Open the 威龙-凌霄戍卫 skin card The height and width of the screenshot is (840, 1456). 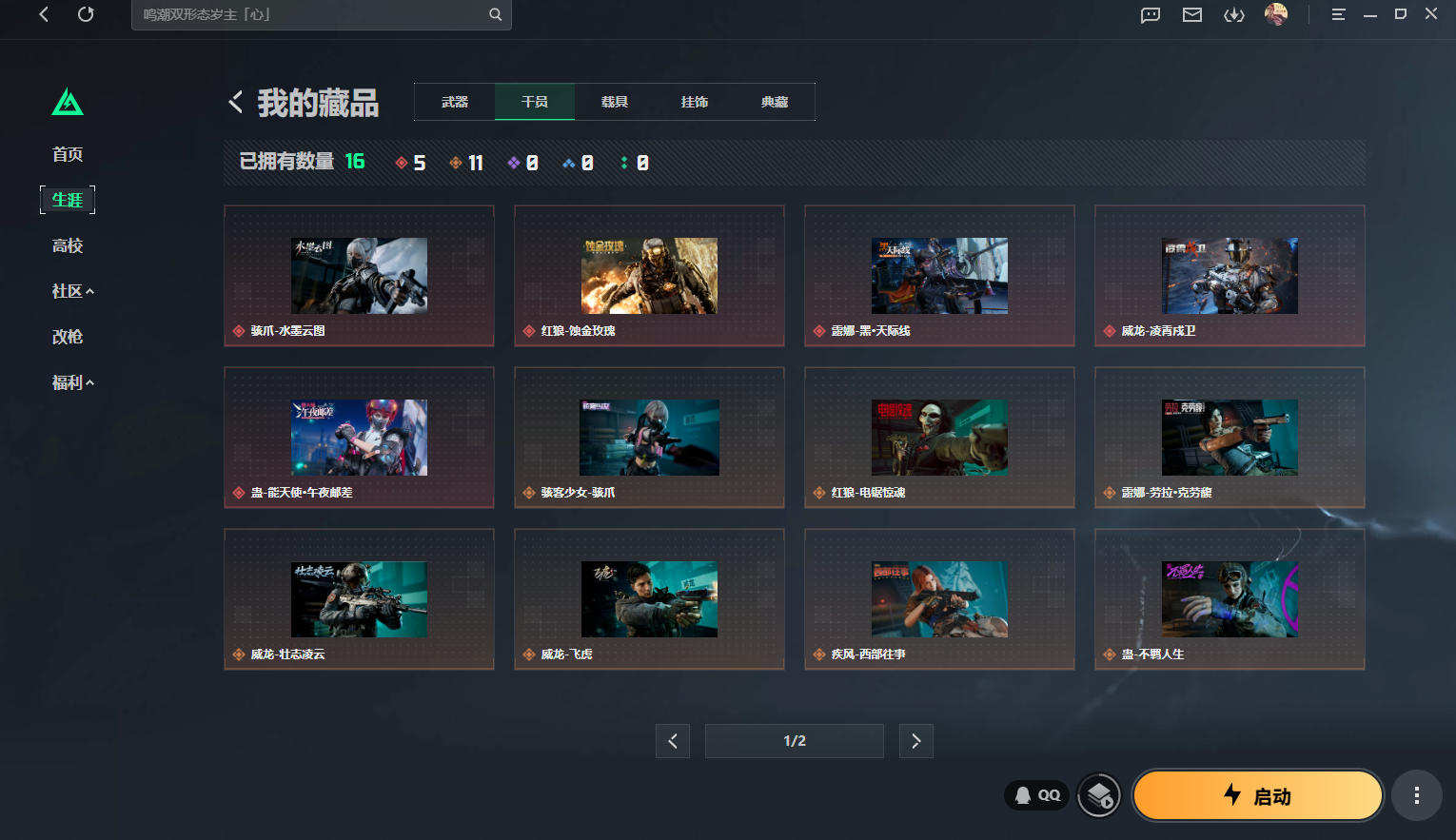pos(1230,276)
